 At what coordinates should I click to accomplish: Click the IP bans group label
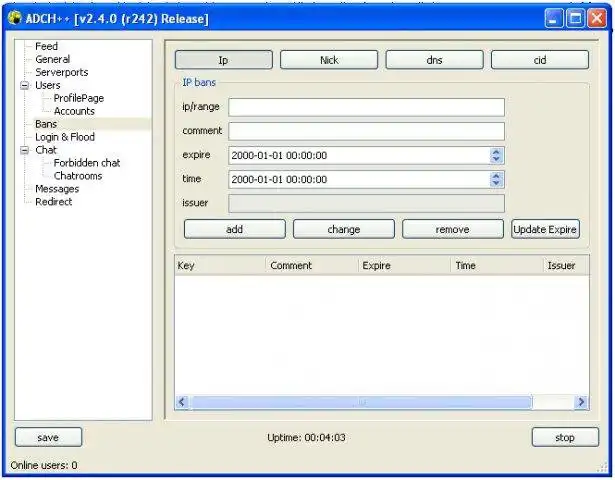[199, 82]
